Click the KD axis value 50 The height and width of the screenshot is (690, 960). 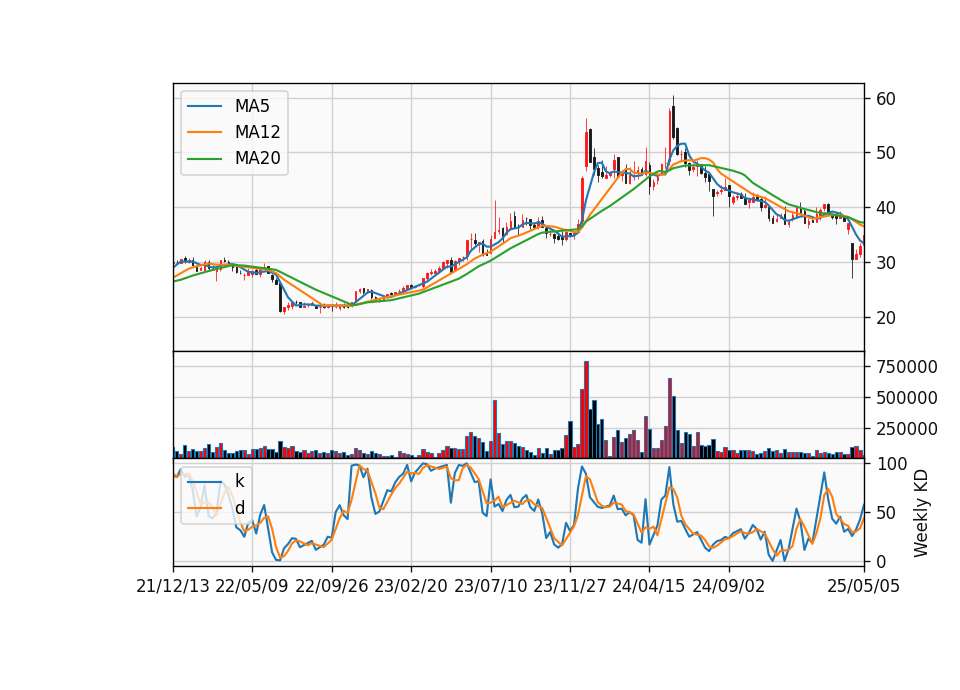pos(886,512)
